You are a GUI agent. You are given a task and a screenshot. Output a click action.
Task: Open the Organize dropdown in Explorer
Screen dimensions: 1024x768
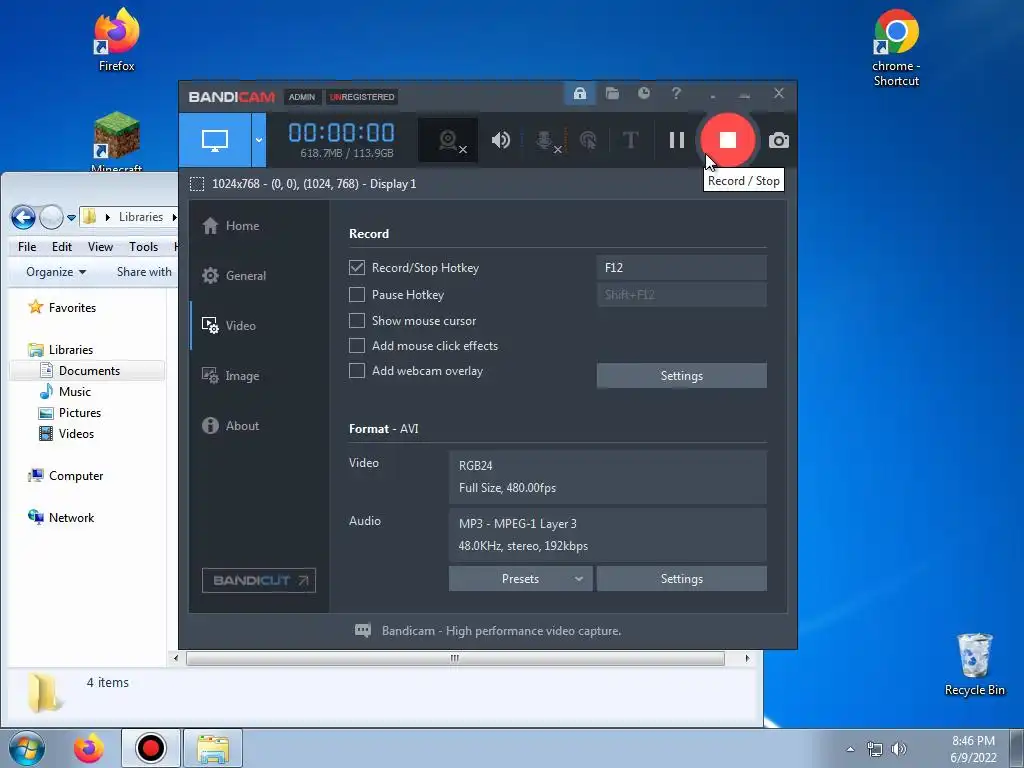coord(56,272)
